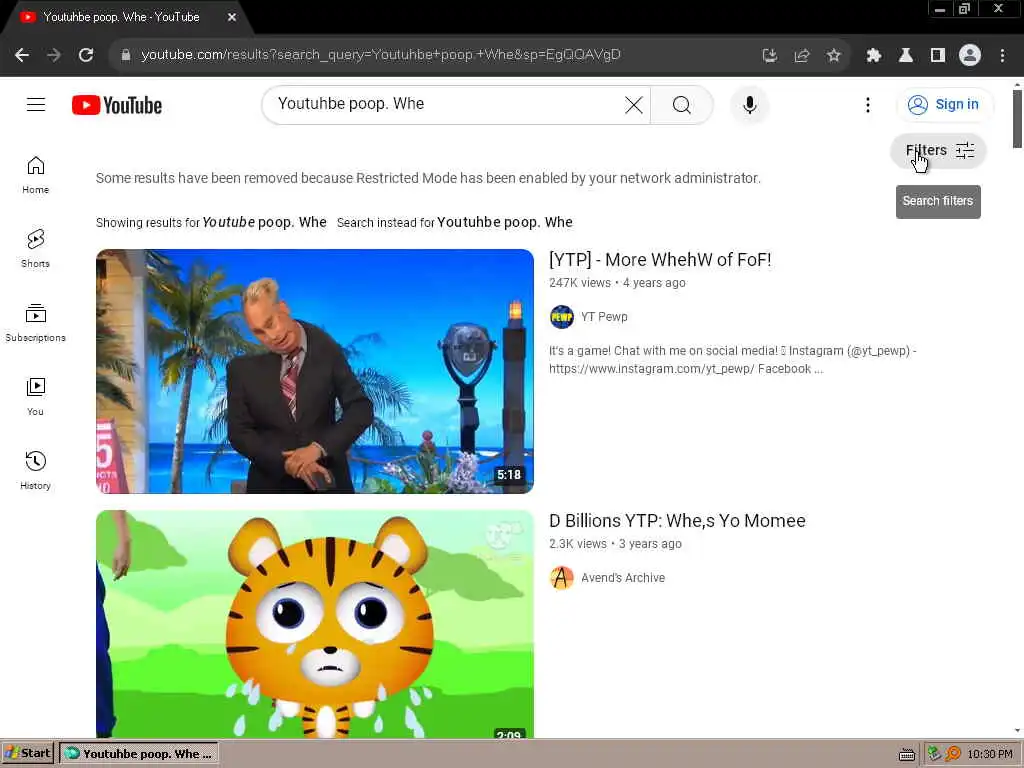The width and height of the screenshot is (1024, 768).
Task: Open thumbnail of More WhehW of FoF video
Action: (315, 371)
